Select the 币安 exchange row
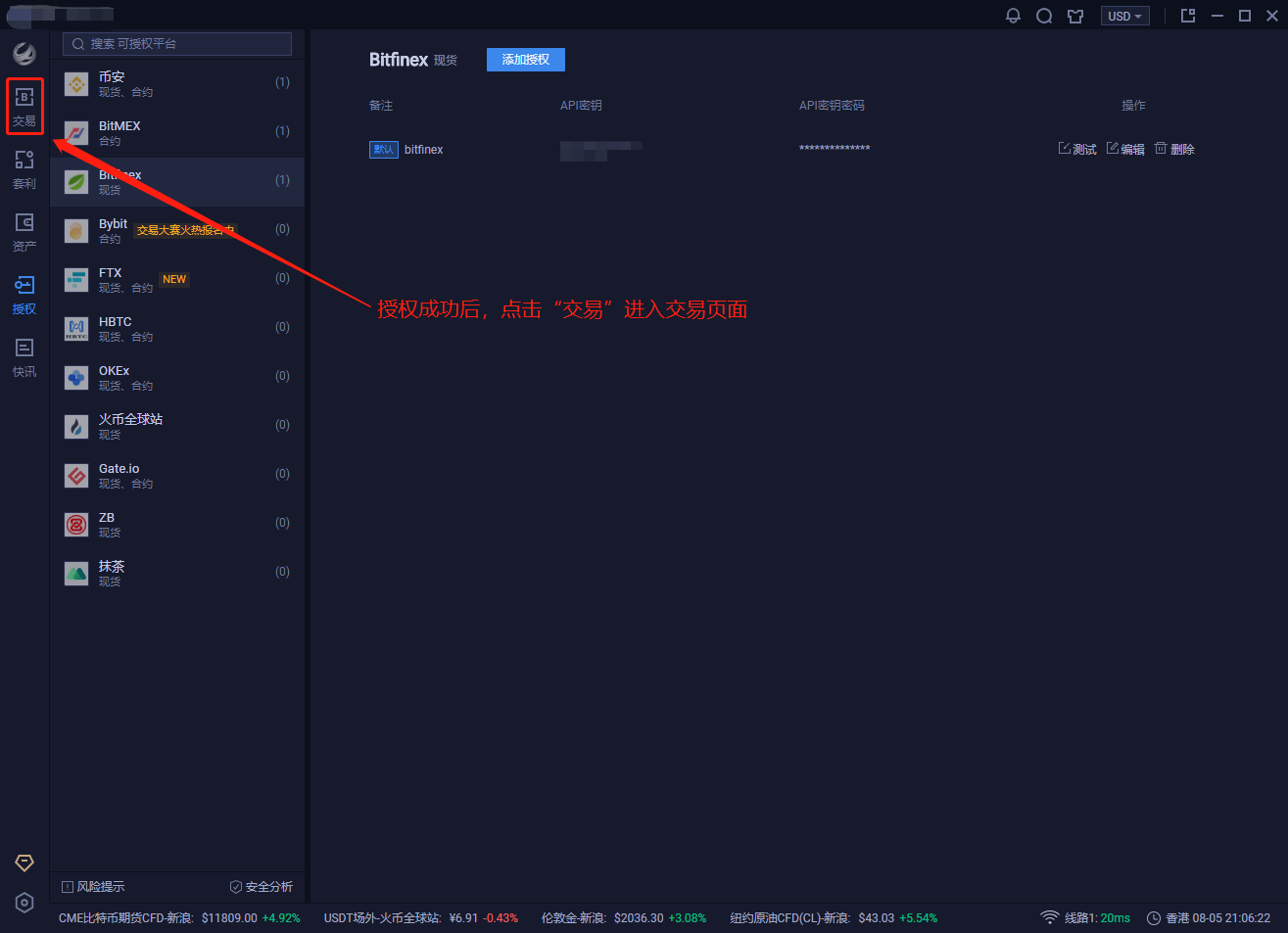The height and width of the screenshot is (933, 1288). tap(177, 84)
